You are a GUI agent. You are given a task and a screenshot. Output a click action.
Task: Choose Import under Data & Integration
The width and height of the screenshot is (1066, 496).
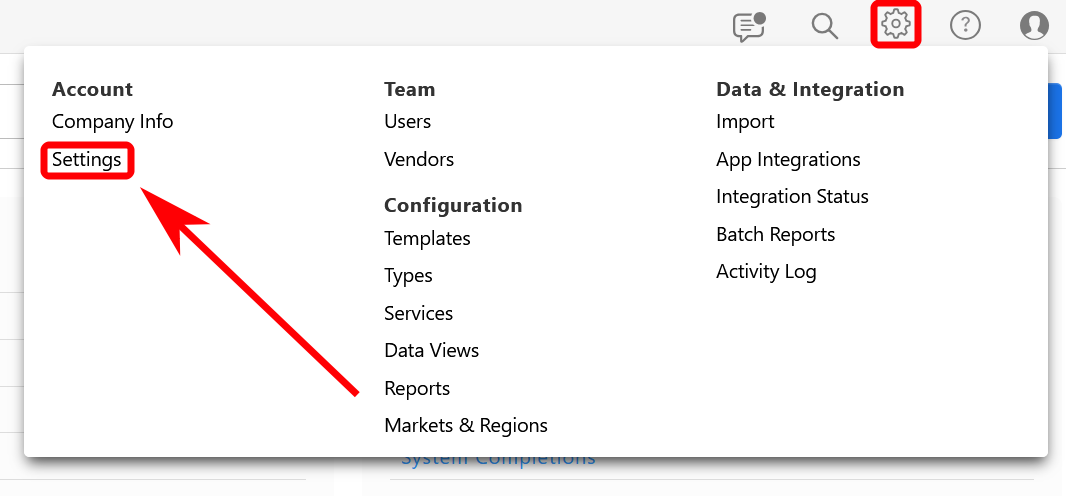[745, 122]
